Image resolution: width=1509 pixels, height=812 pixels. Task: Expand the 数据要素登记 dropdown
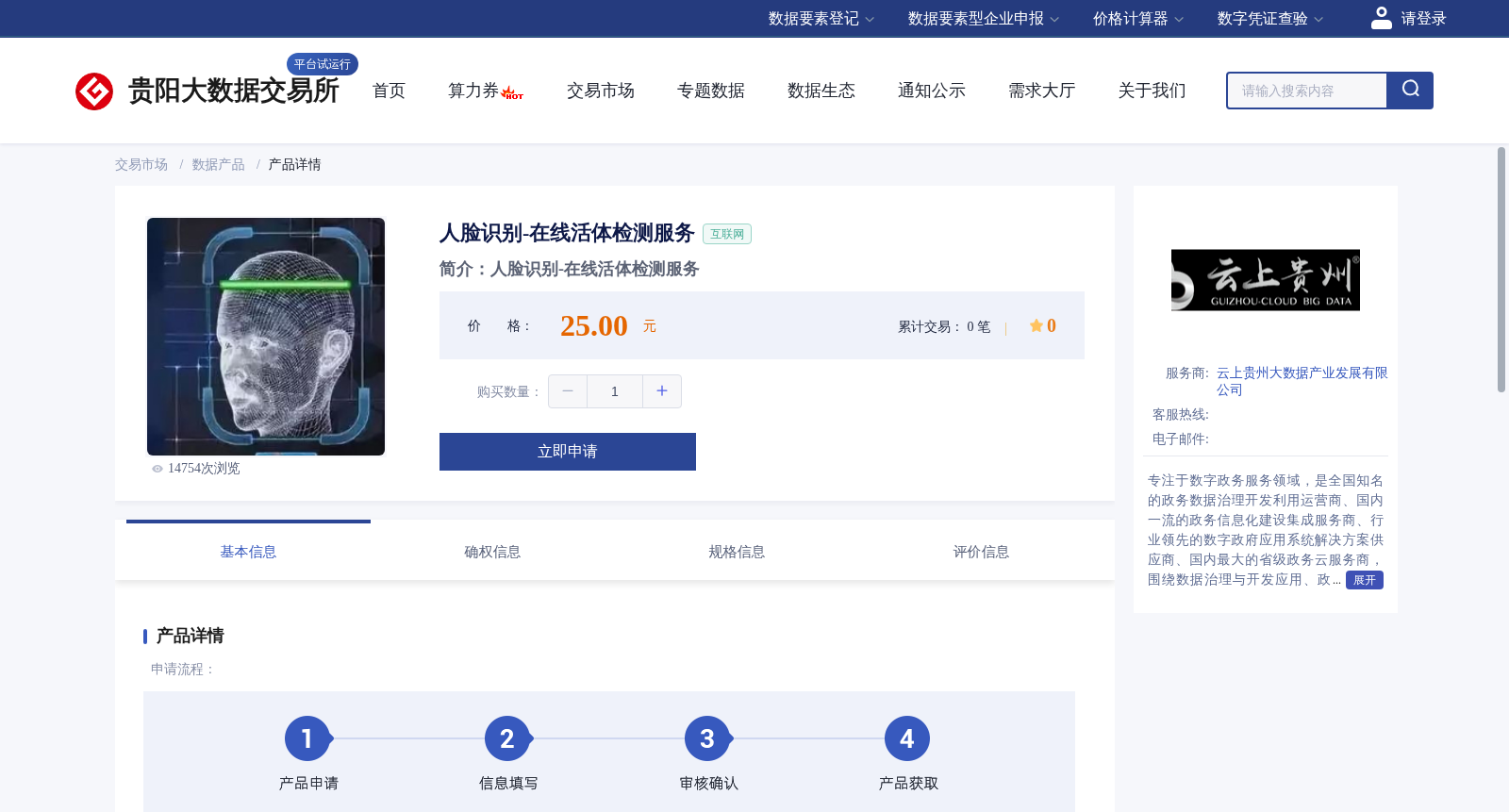(x=821, y=19)
